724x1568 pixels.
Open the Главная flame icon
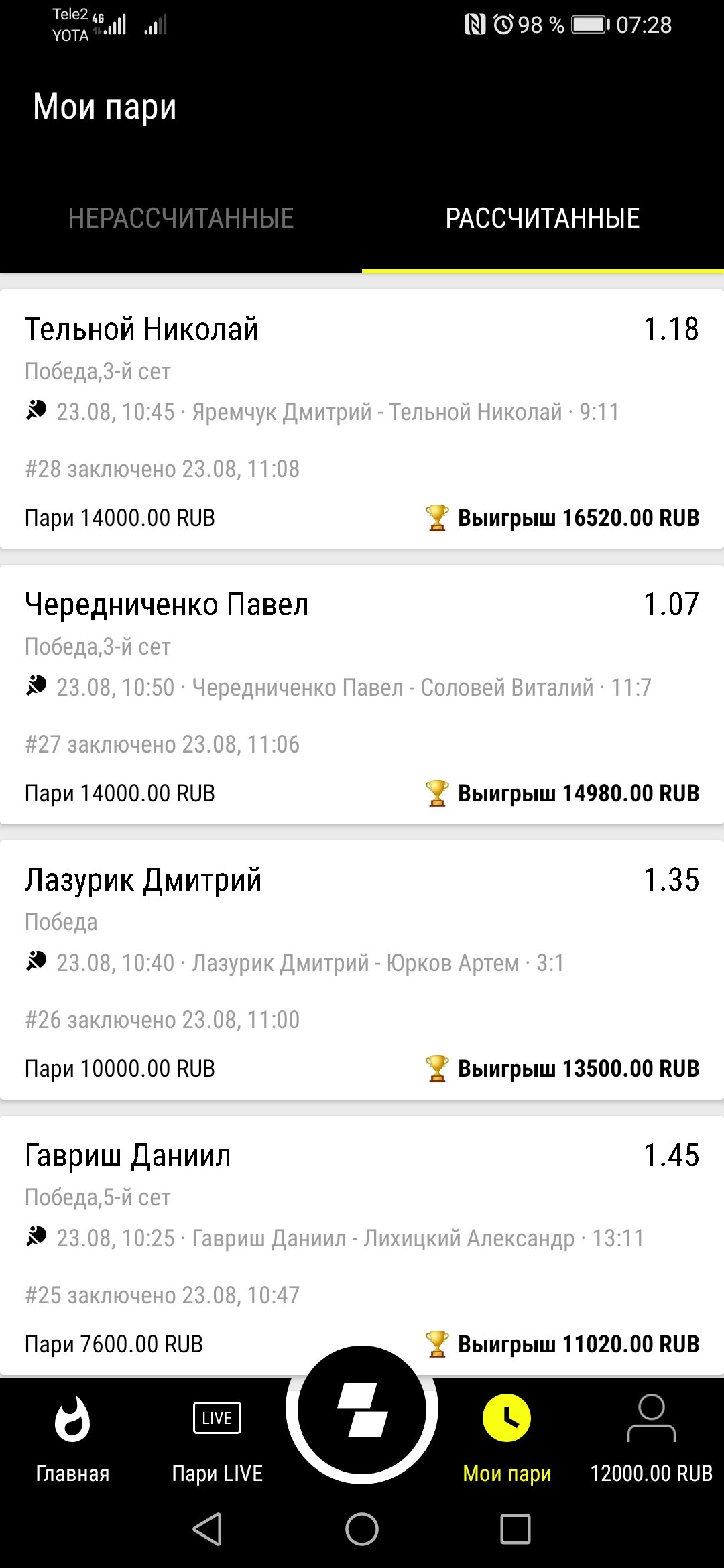click(72, 1419)
